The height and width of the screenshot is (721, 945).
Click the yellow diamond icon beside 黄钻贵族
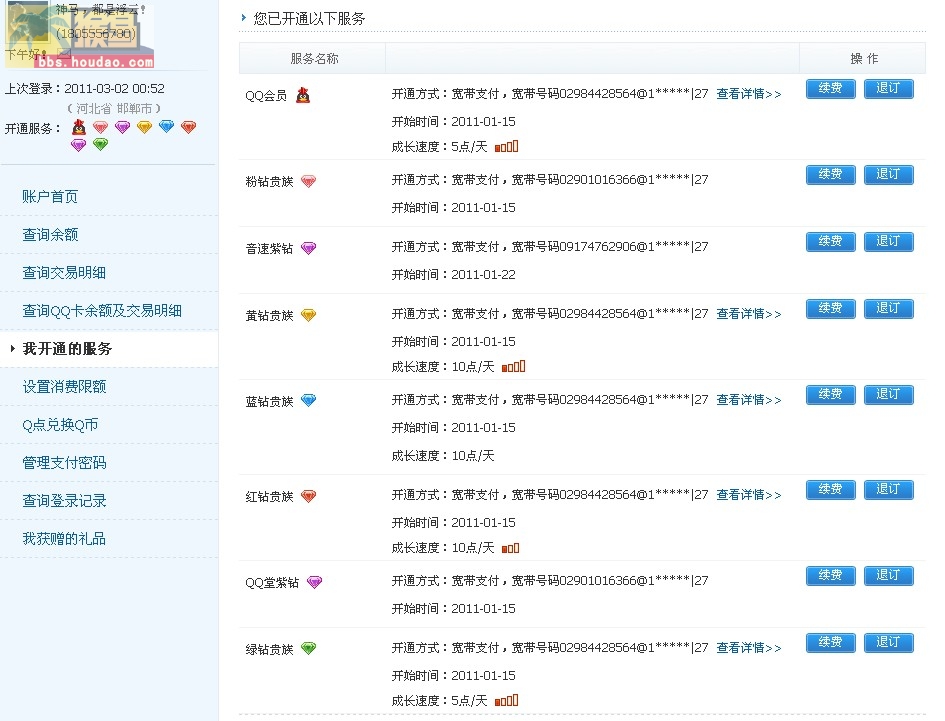(x=309, y=315)
